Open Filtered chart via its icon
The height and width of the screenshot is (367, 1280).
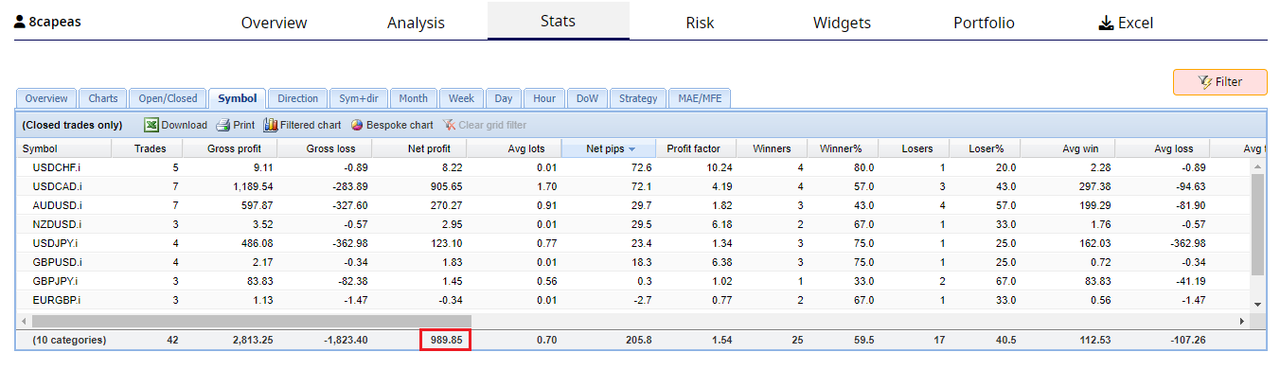click(x=271, y=125)
